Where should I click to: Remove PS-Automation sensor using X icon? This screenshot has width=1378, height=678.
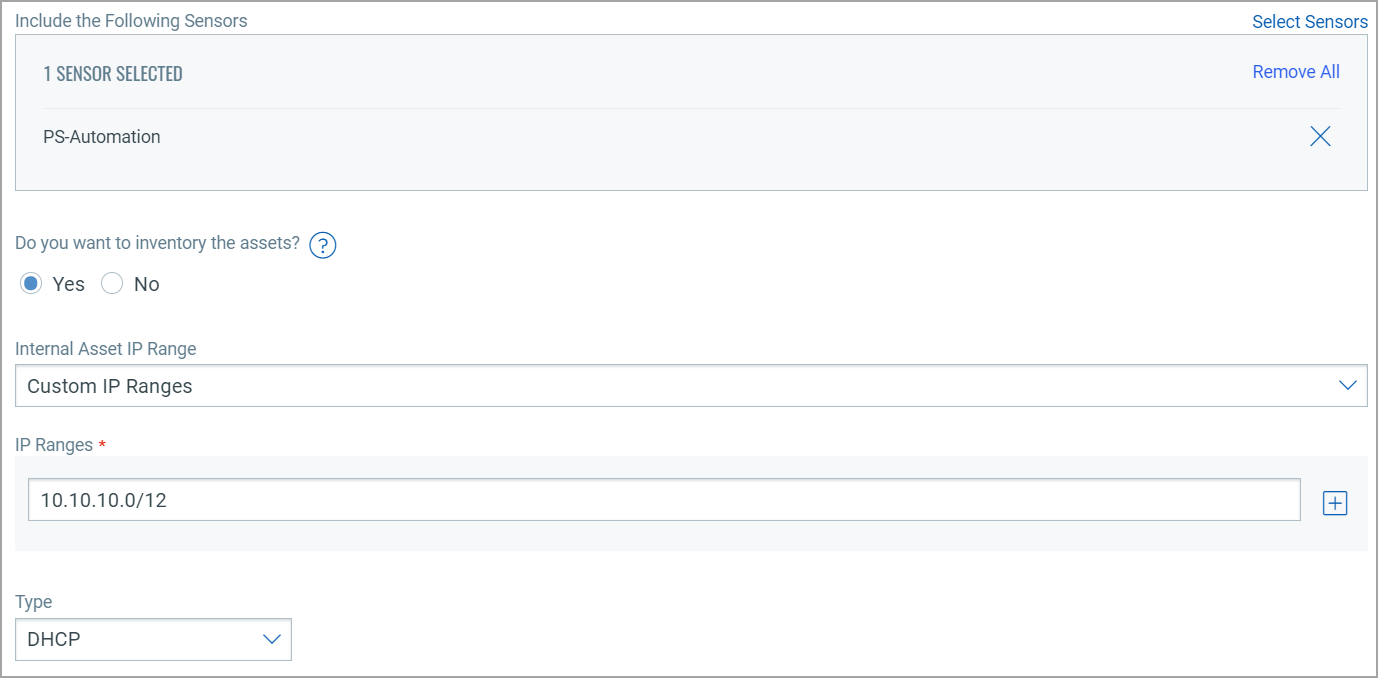1320,136
